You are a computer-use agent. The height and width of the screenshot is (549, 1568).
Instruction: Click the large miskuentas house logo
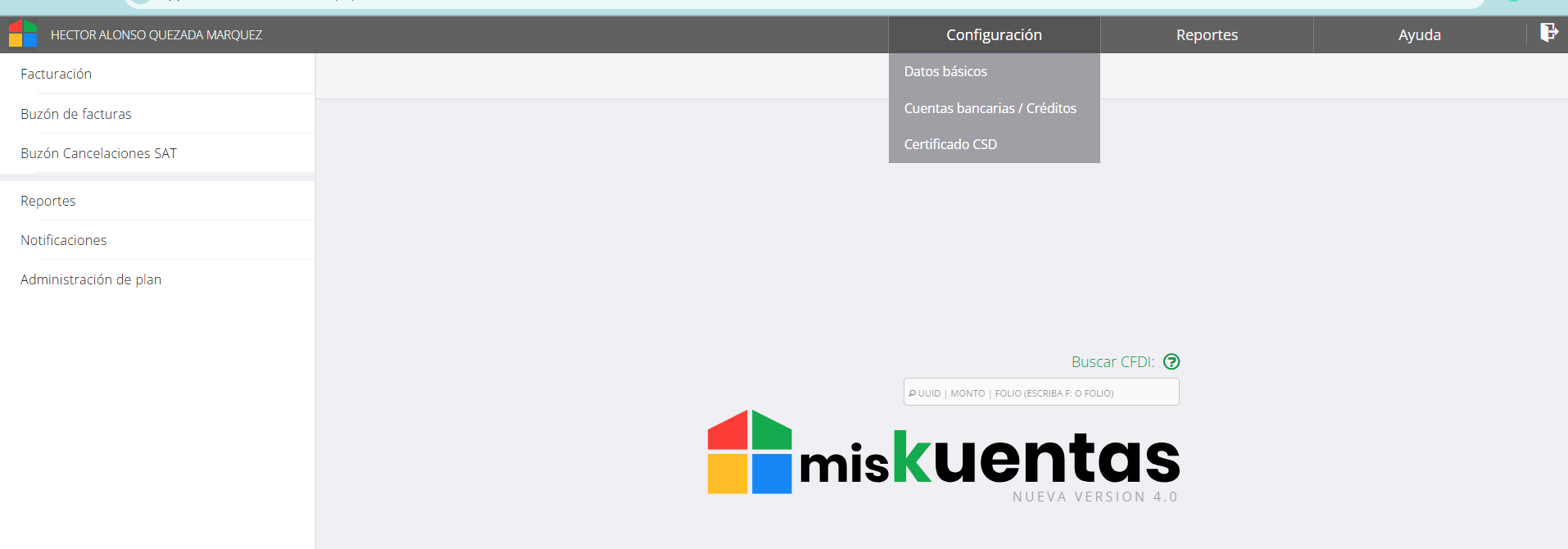tap(750, 452)
